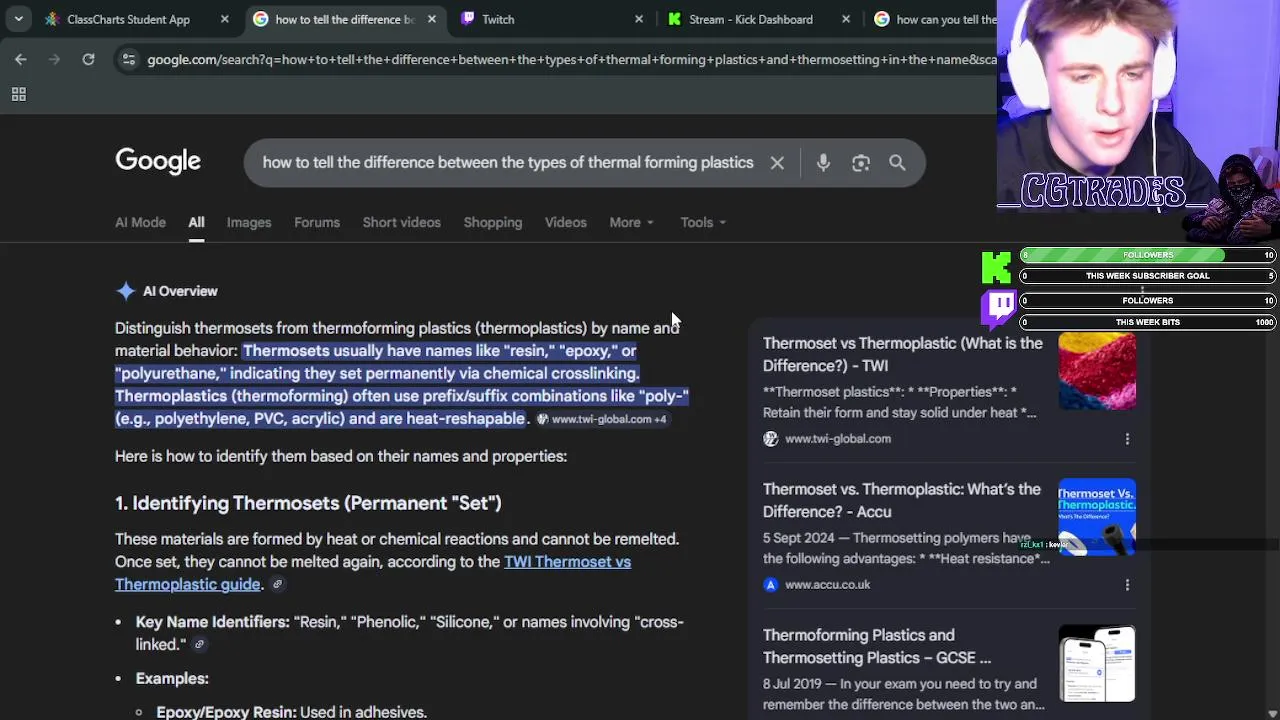Click 'Key Name Identifiers:' bullet text
Viewport: 1280px width, 720px height.
tap(212, 622)
